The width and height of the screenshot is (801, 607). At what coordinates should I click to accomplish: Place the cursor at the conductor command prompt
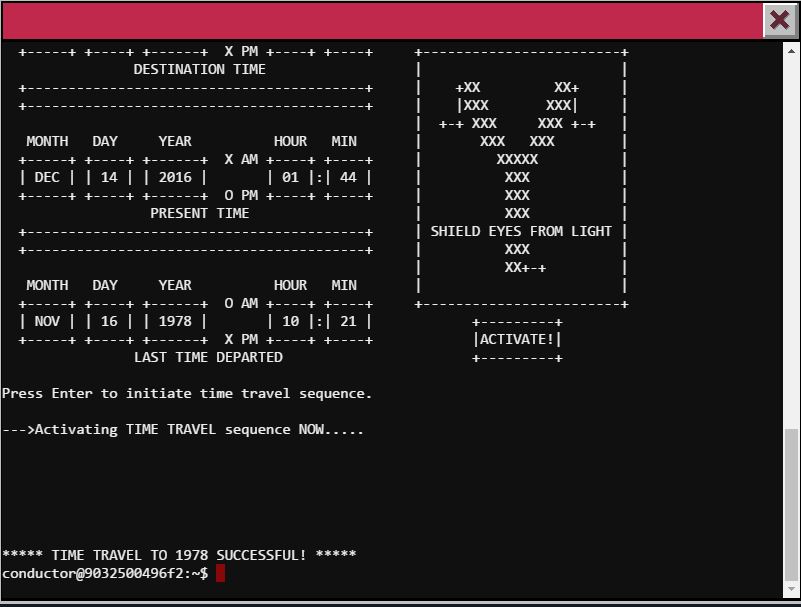pyautogui.click(x=220, y=573)
